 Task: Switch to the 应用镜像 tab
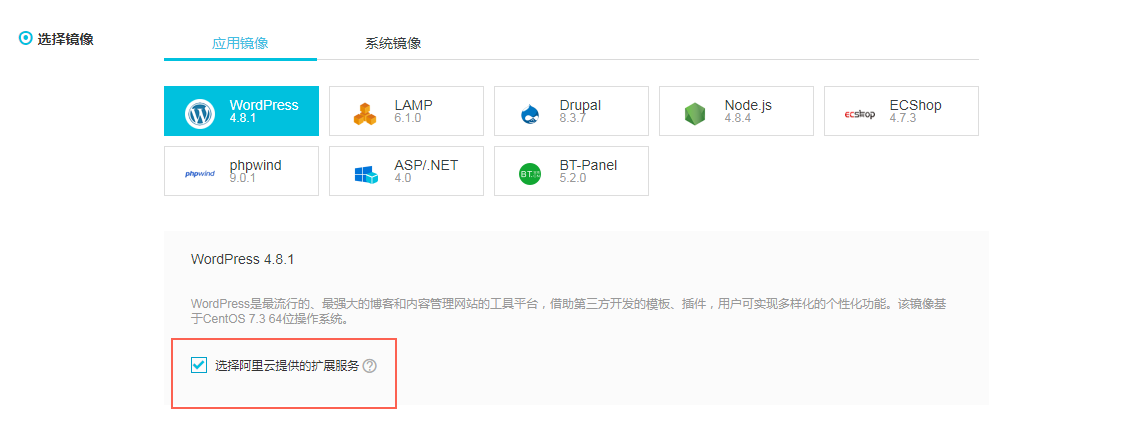click(x=240, y=43)
